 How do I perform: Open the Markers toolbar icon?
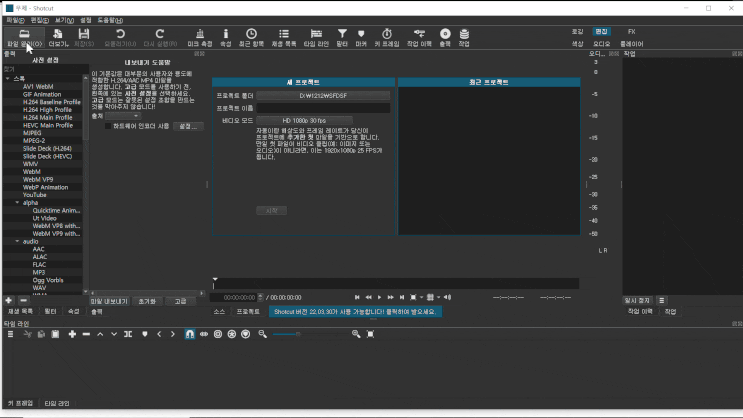(361, 37)
